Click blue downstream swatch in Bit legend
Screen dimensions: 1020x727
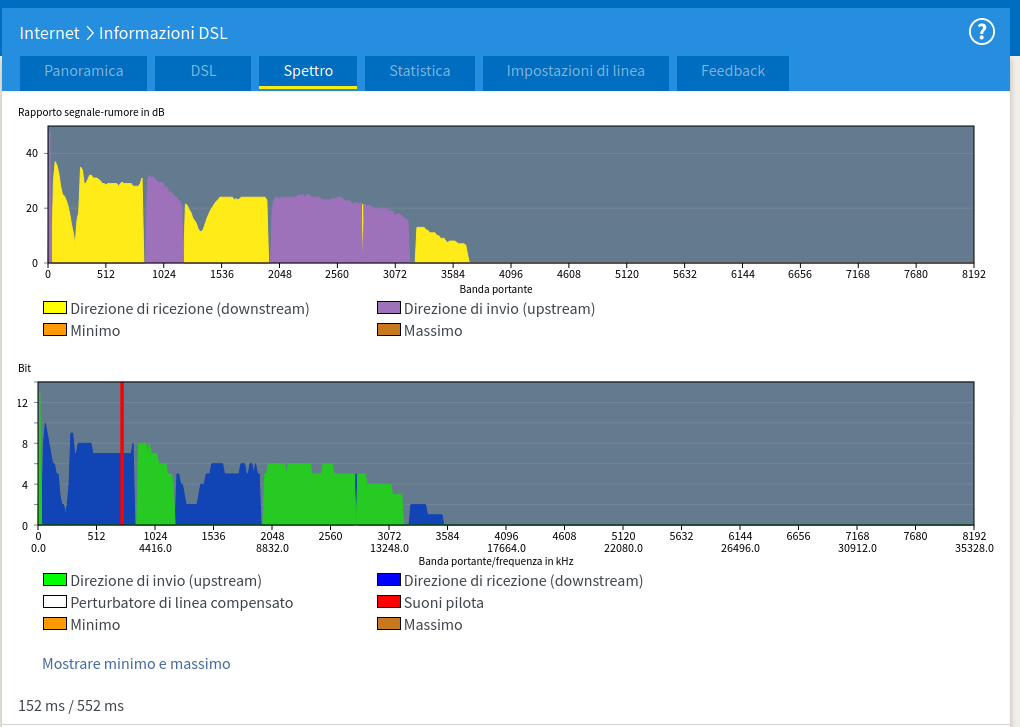click(x=388, y=579)
